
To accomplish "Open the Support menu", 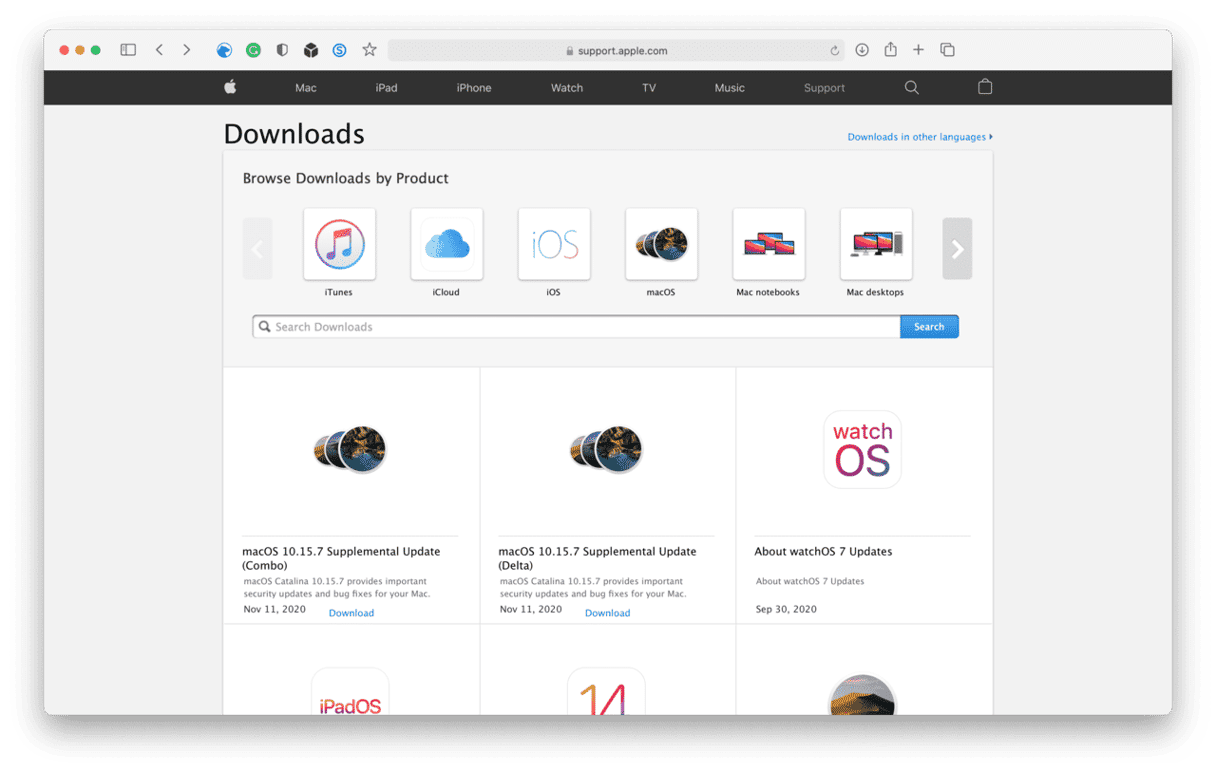I will click(824, 88).
